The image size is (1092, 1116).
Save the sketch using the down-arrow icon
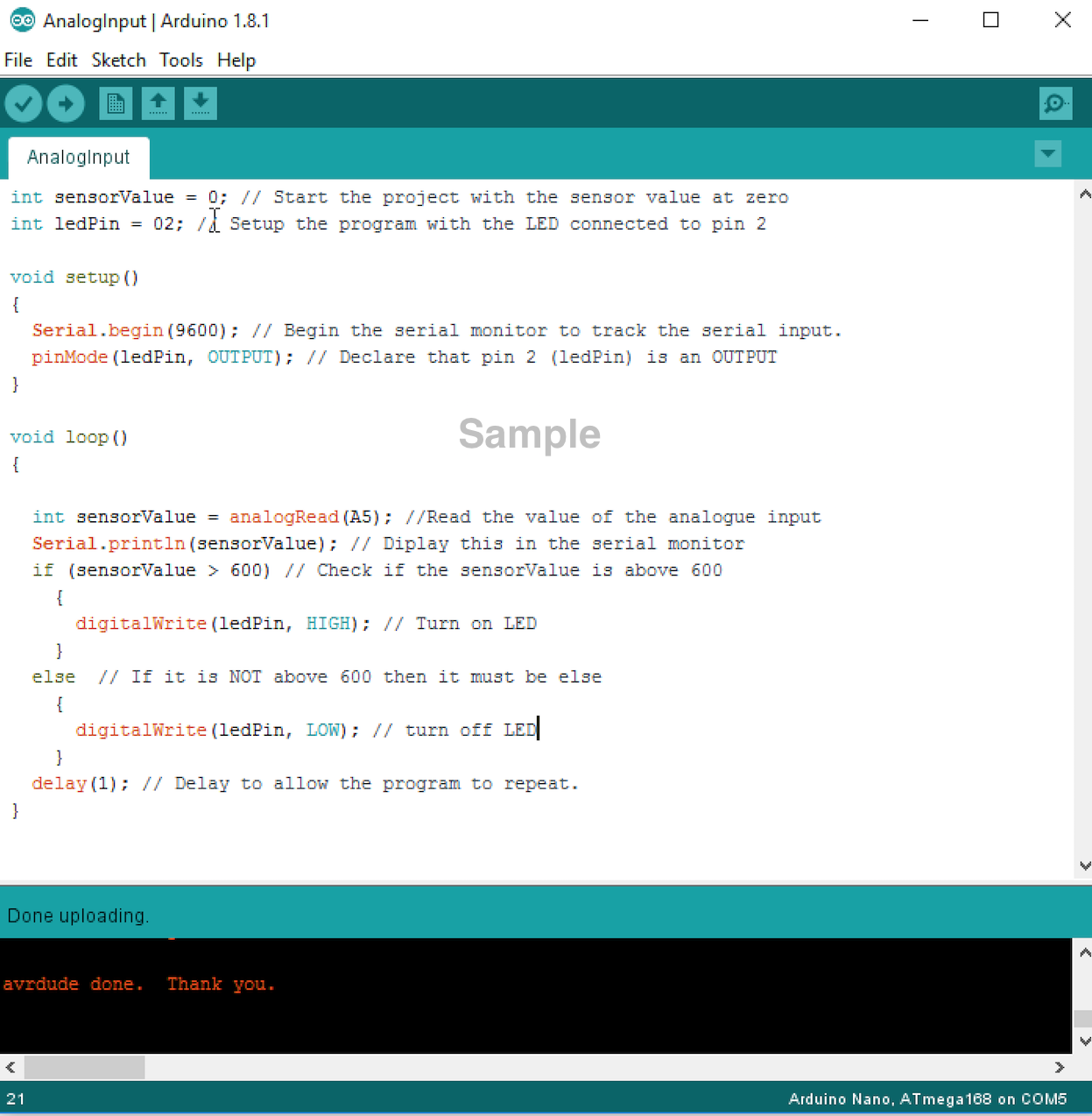tap(201, 103)
